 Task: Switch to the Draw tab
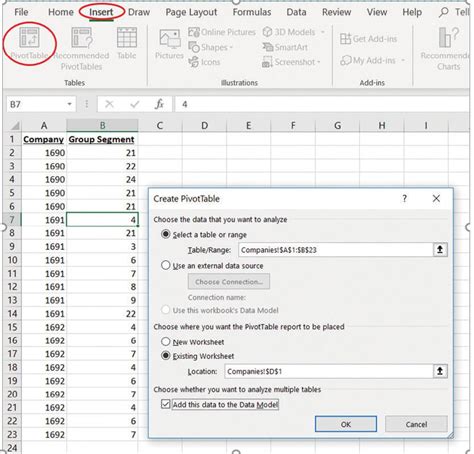139,12
